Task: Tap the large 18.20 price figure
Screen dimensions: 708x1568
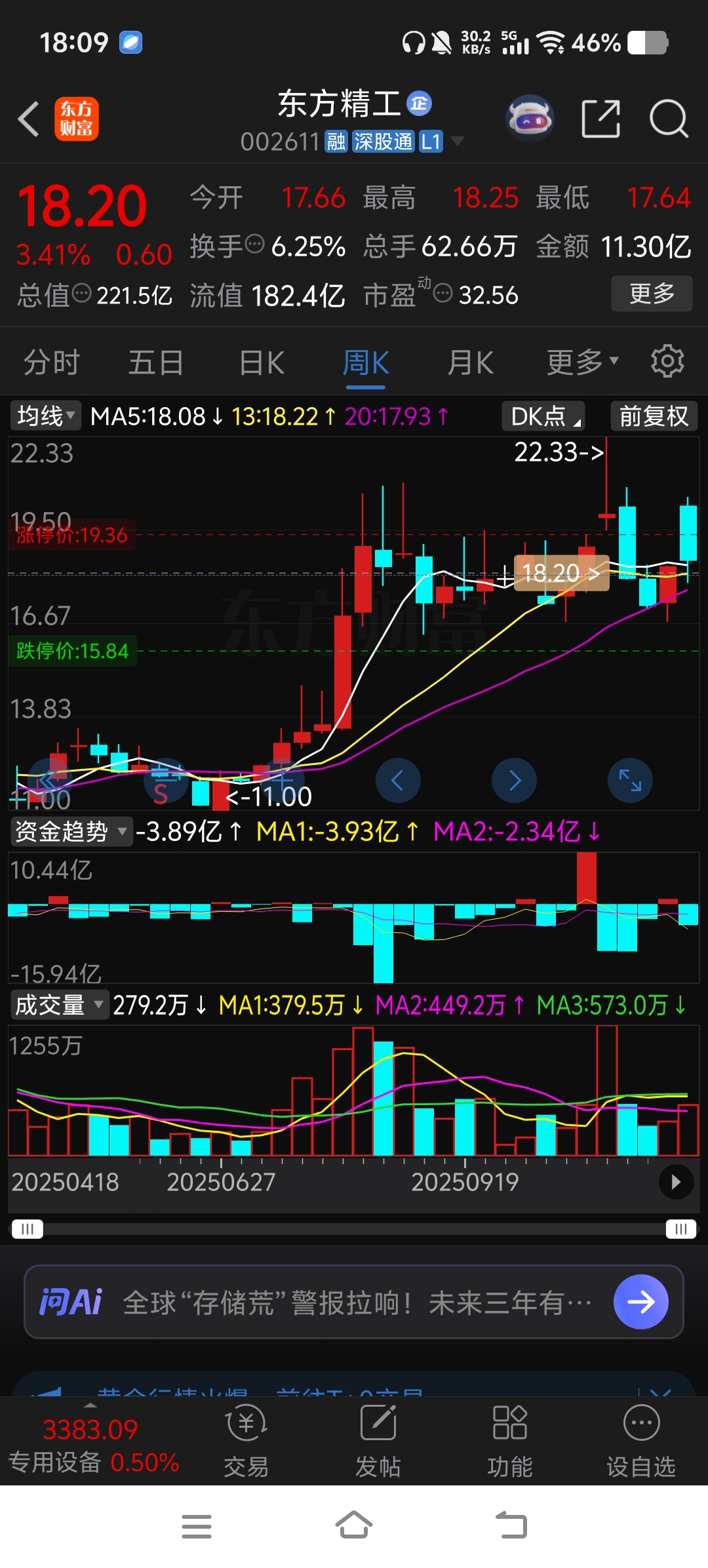Action: click(81, 206)
